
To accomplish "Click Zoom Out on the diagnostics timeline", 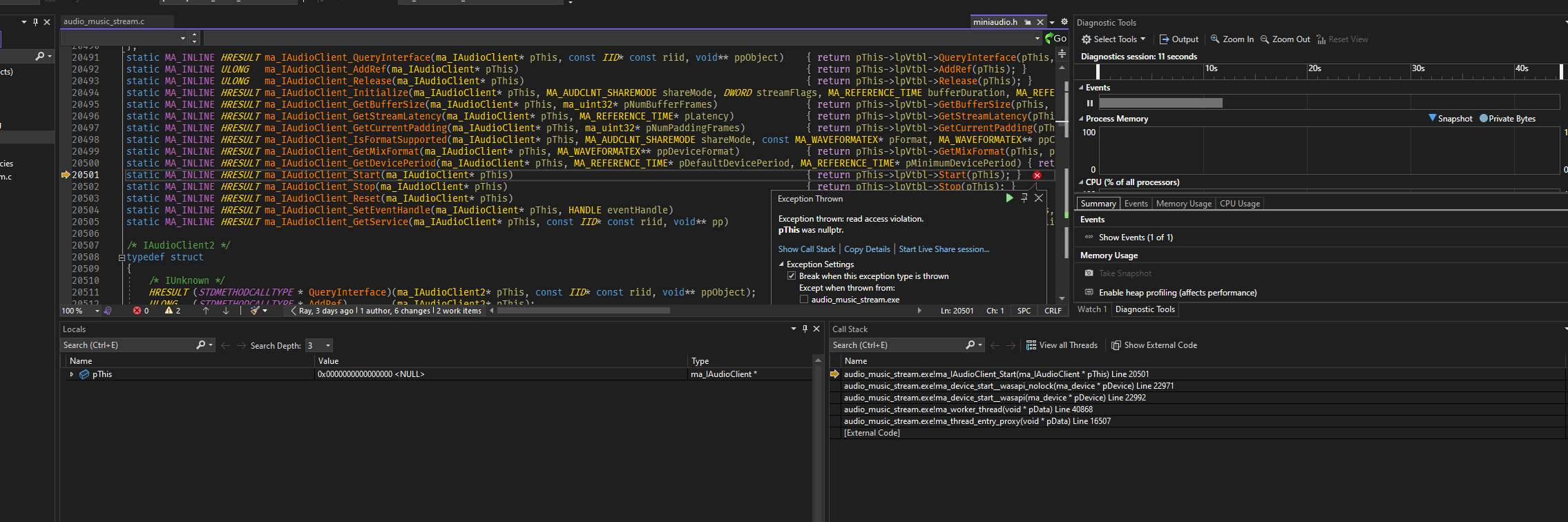I will 1285,39.
